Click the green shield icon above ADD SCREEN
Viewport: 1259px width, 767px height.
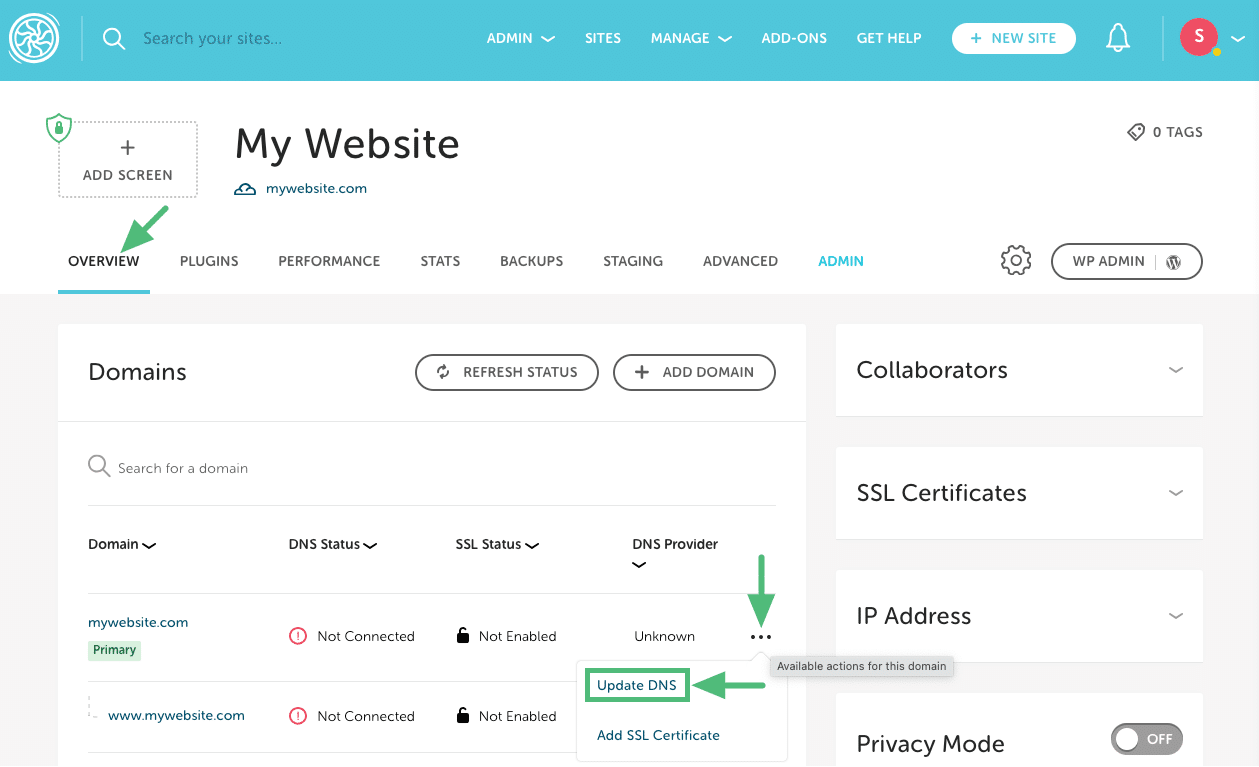[x=59, y=128]
